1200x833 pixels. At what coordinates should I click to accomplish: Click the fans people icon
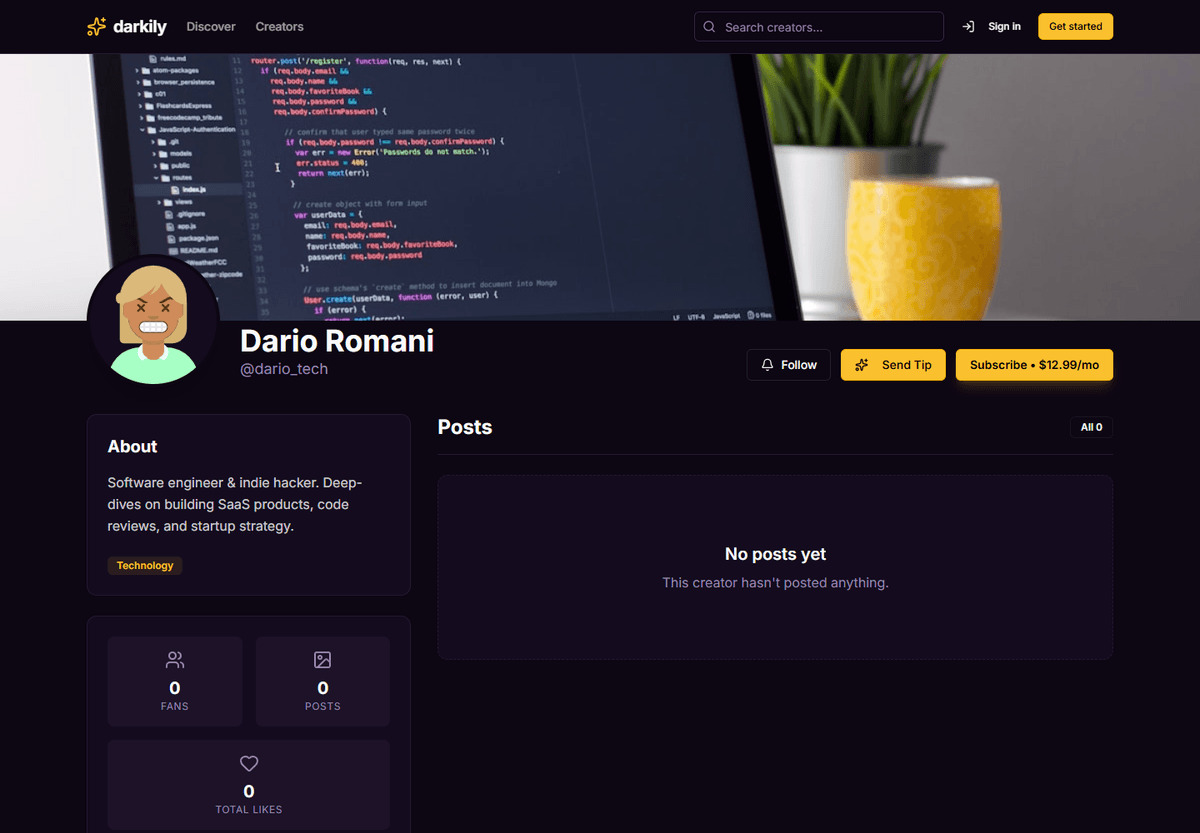click(x=175, y=660)
